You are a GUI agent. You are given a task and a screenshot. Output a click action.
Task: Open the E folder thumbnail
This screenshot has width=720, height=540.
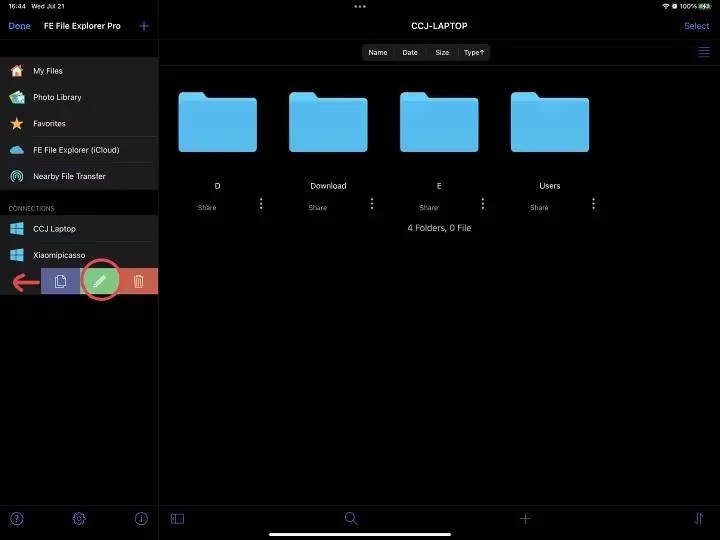click(439, 122)
